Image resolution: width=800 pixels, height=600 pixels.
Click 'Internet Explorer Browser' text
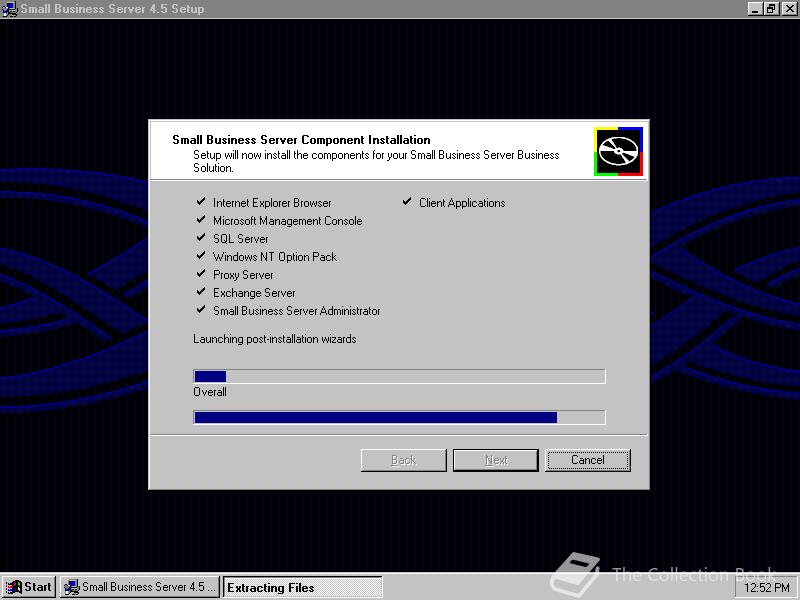(272, 203)
